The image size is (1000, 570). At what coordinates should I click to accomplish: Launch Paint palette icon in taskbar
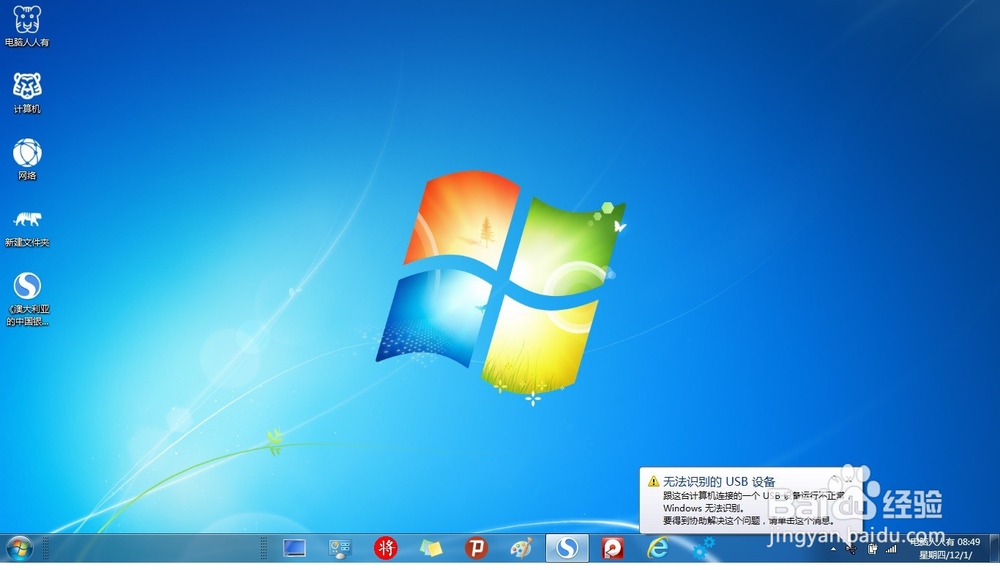point(521,548)
